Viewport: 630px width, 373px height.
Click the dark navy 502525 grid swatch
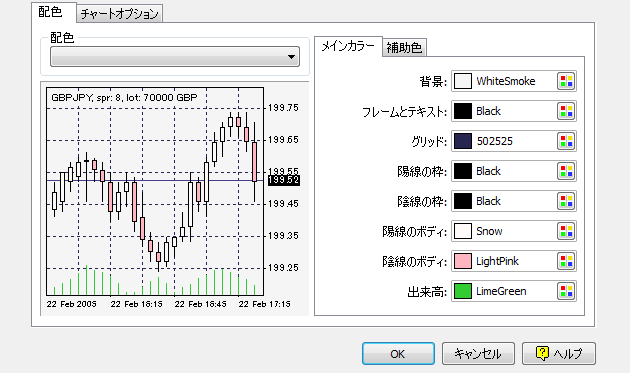[462, 141]
